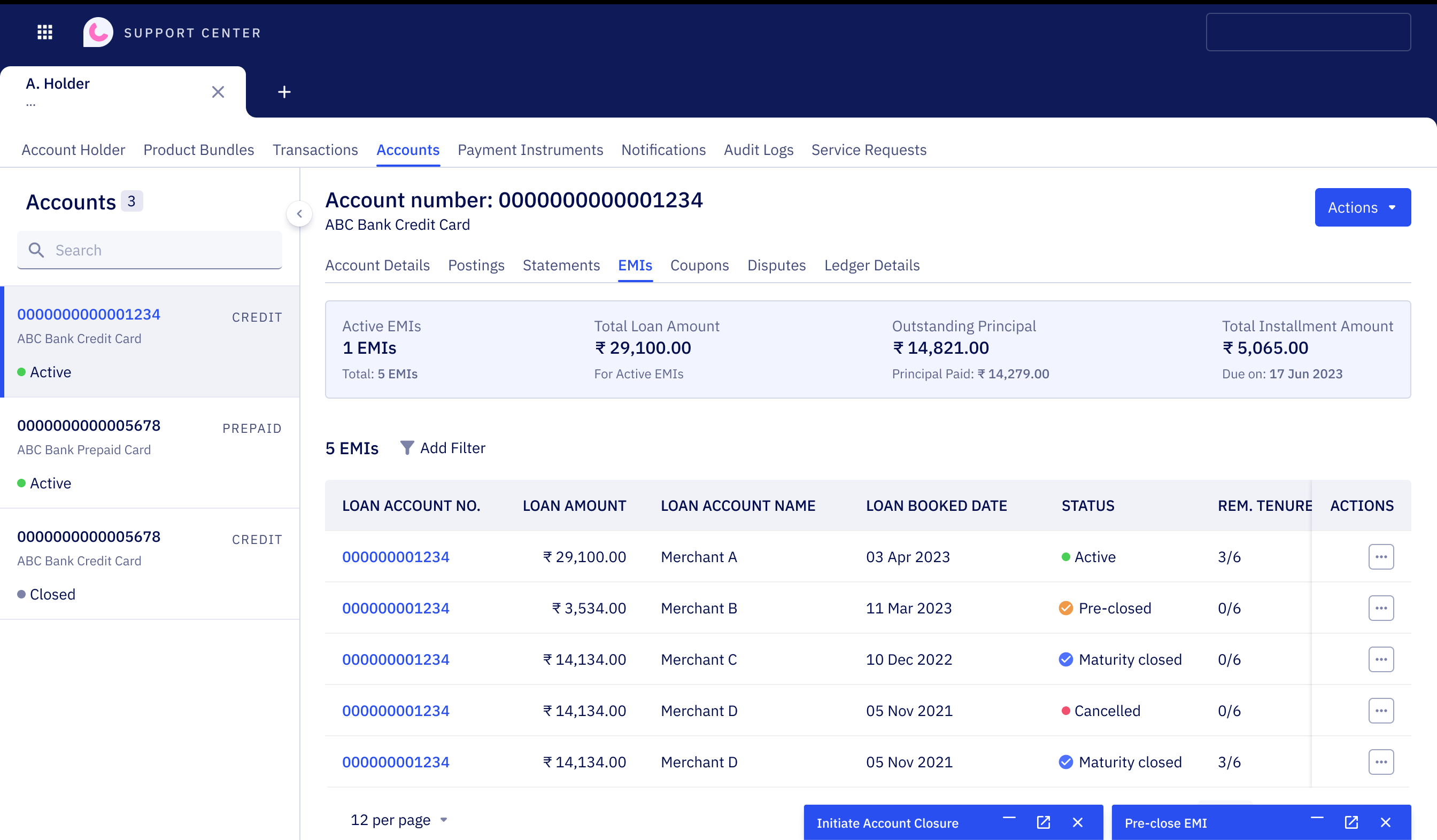1437x840 pixels.
Task: Open loan account link for Merchant C
Action: click(x=396, y=659)
